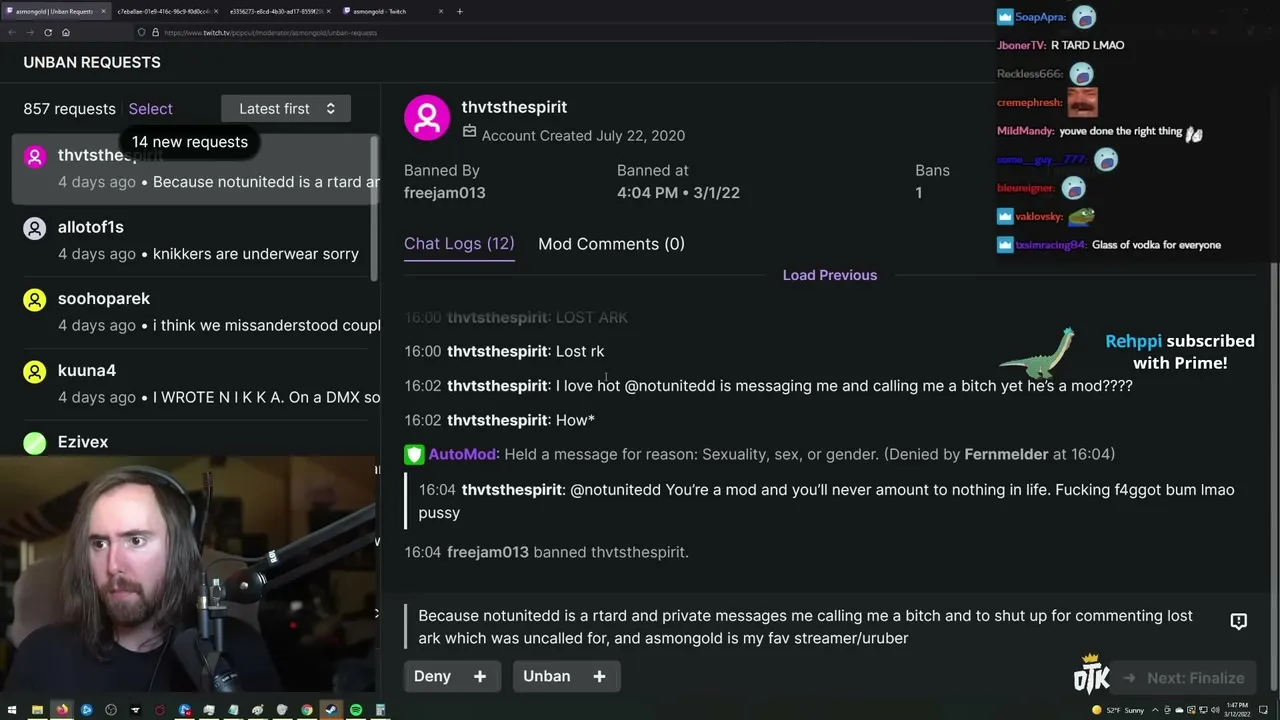Open the report/feedback icon beside the unban message
The width and height of the screenshot is (1280, 720).
pyautogui.click(x=1238, y=621)
